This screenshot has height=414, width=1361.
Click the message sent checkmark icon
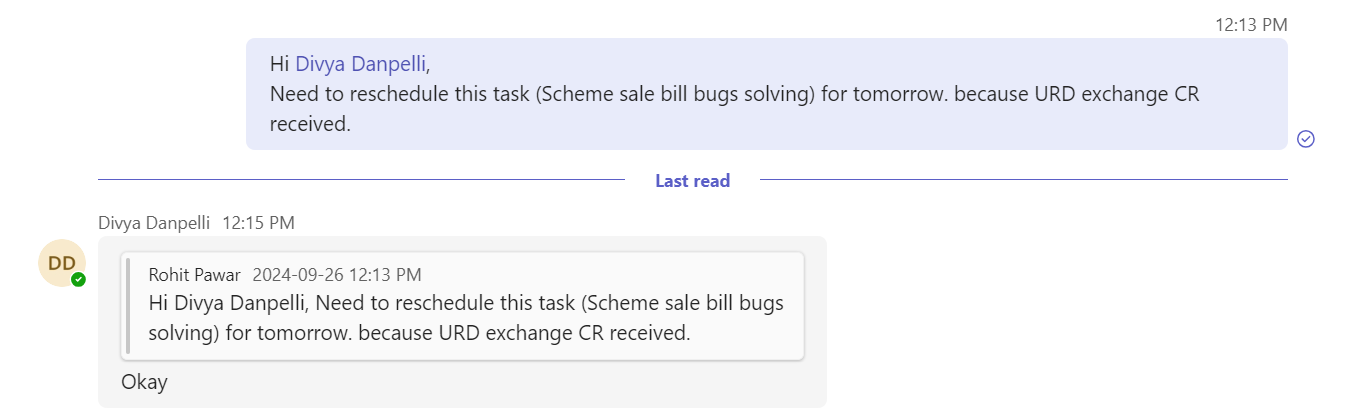tap(1305, 139)
